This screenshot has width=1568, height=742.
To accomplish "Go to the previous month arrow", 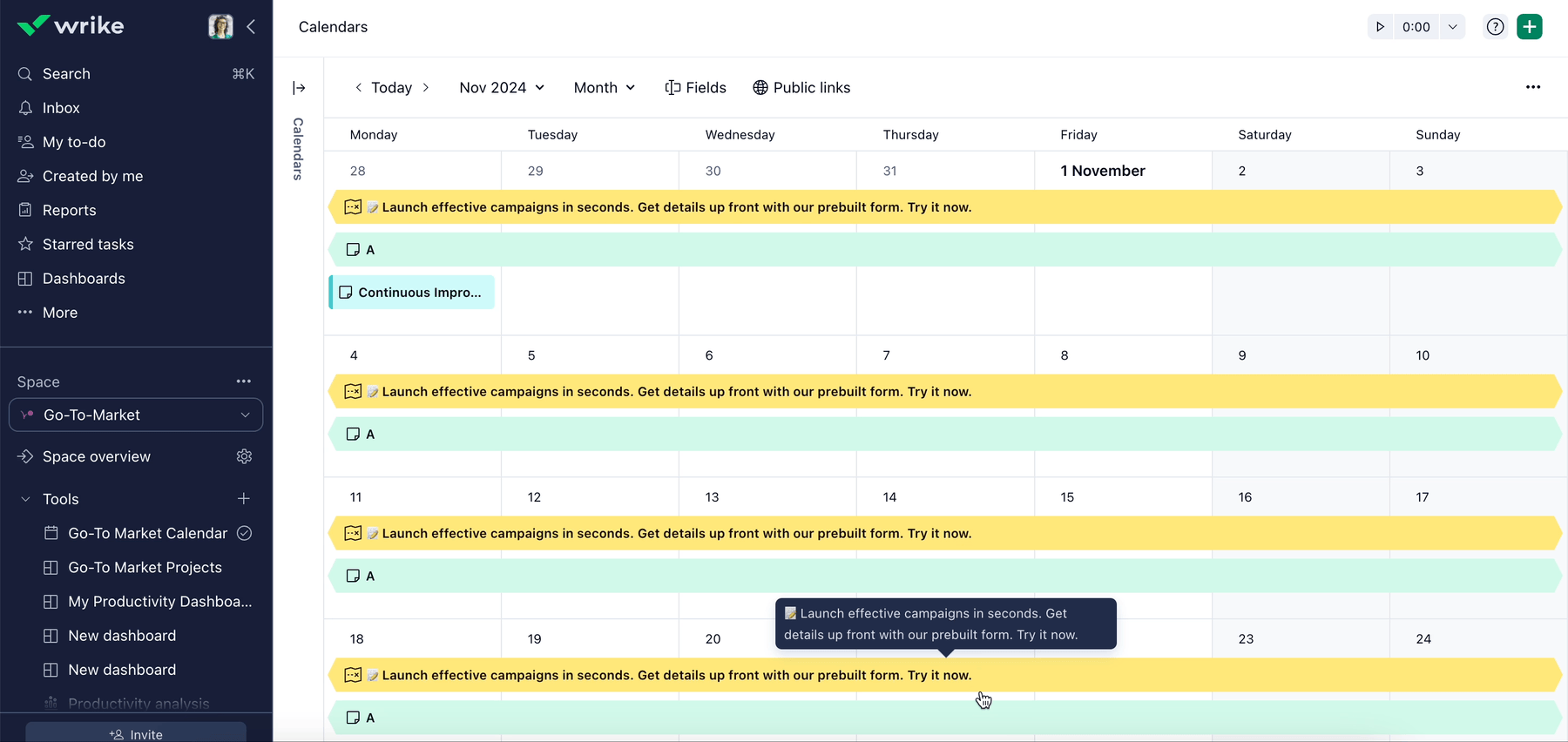I will pyautogui.click(x=358, y=88).
